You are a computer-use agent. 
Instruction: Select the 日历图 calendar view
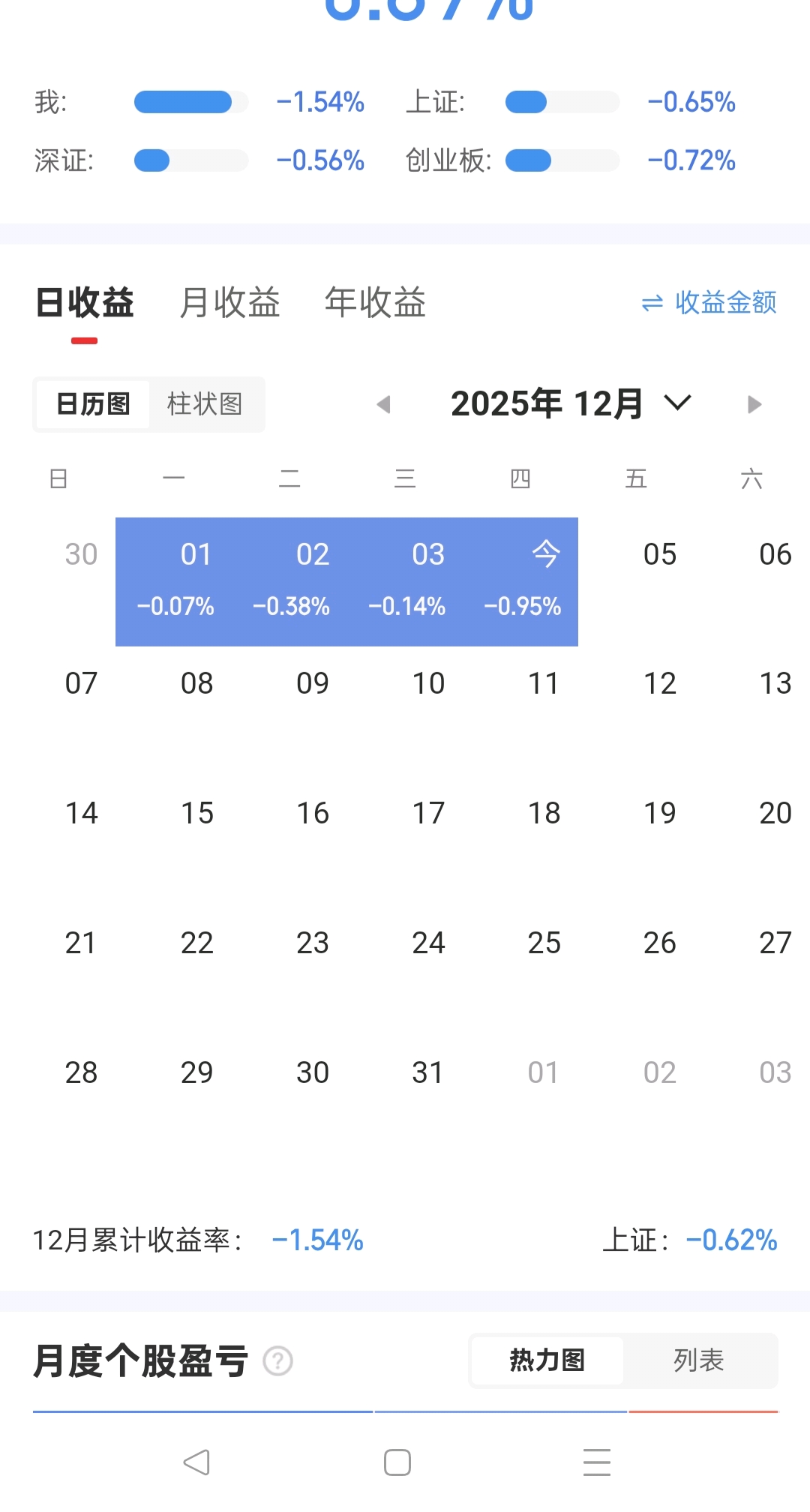tap(93, 404)
